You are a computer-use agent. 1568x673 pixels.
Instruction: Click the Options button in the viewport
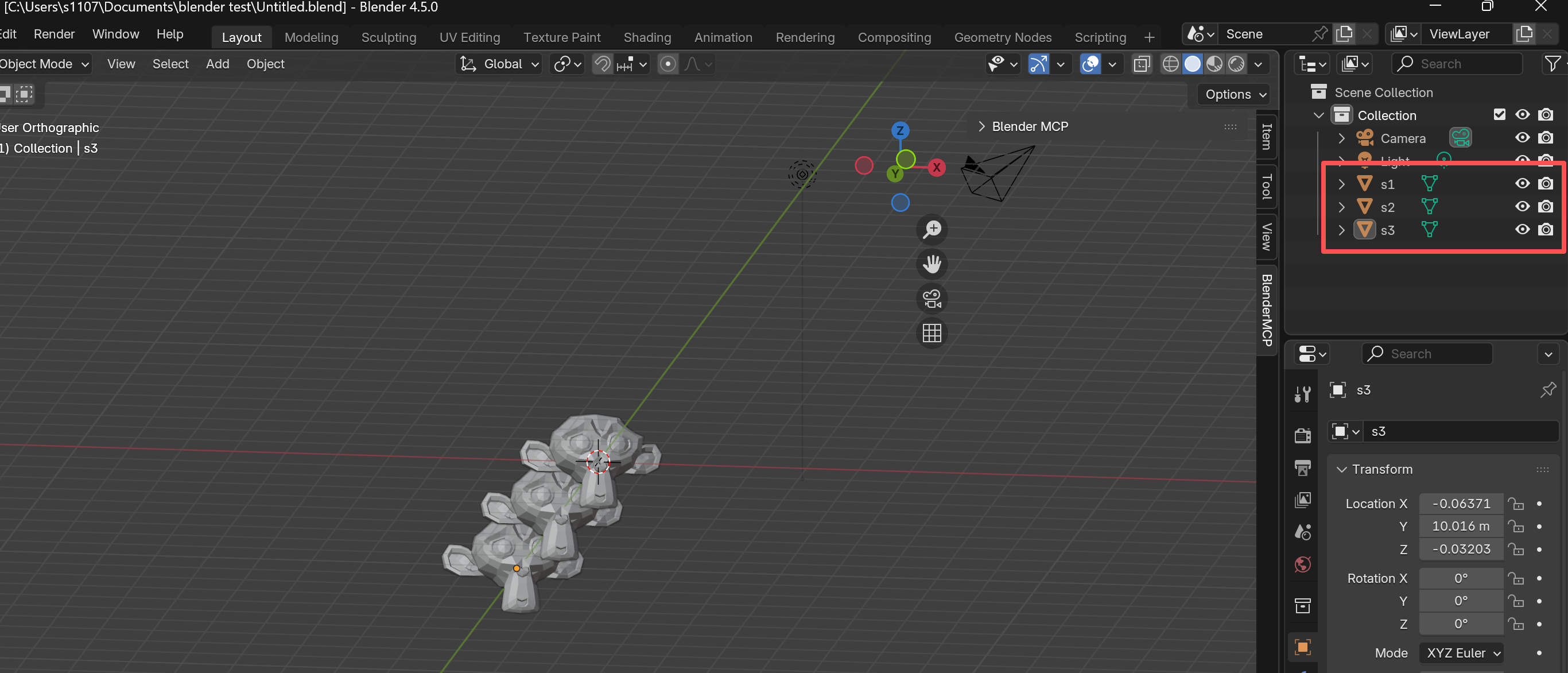click(1235, 94)
